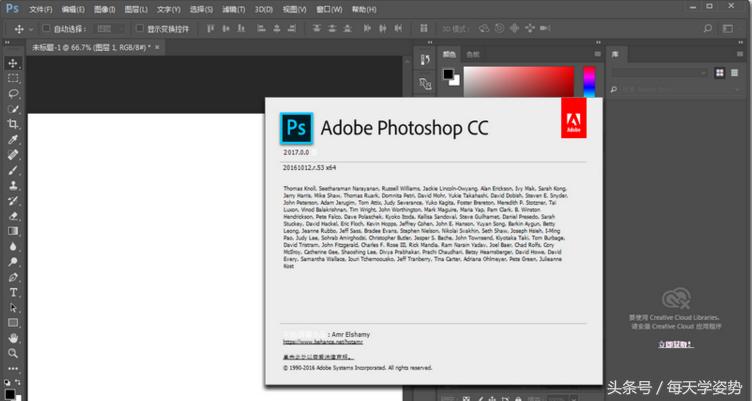This screenshot has width=752, height=401.
Task: Open the Edit Toolbar three-dots button
Action: (x=13, y=368)
